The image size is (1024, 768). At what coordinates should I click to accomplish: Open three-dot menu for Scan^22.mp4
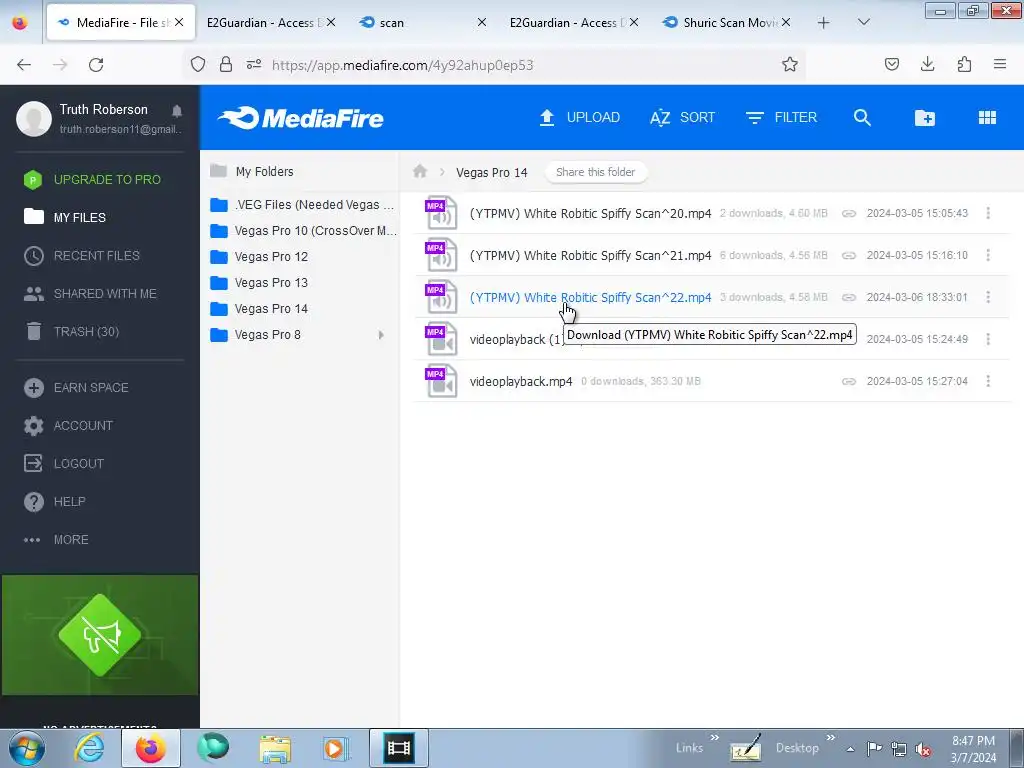[988, 297]
